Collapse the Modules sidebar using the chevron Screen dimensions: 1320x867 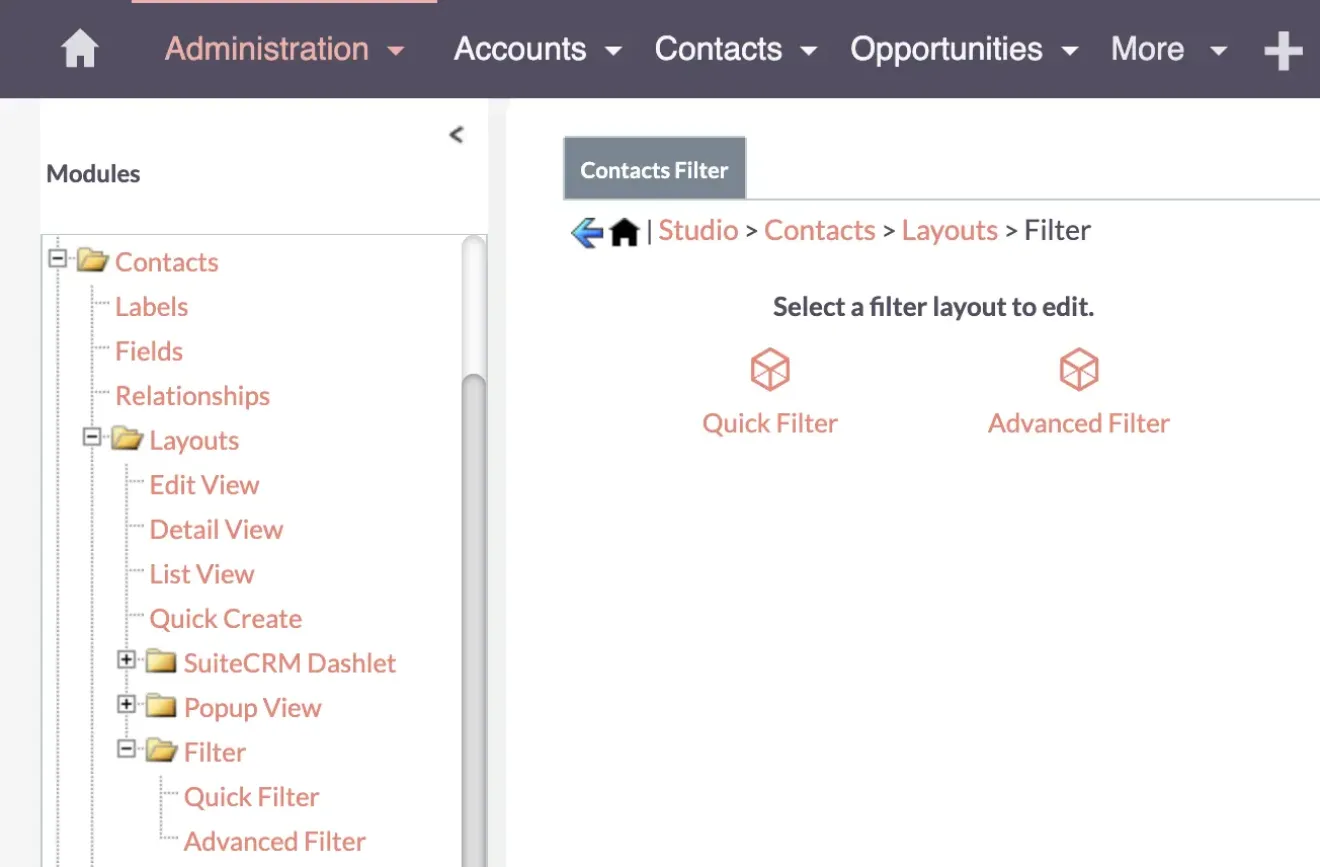tap(457, 134)
